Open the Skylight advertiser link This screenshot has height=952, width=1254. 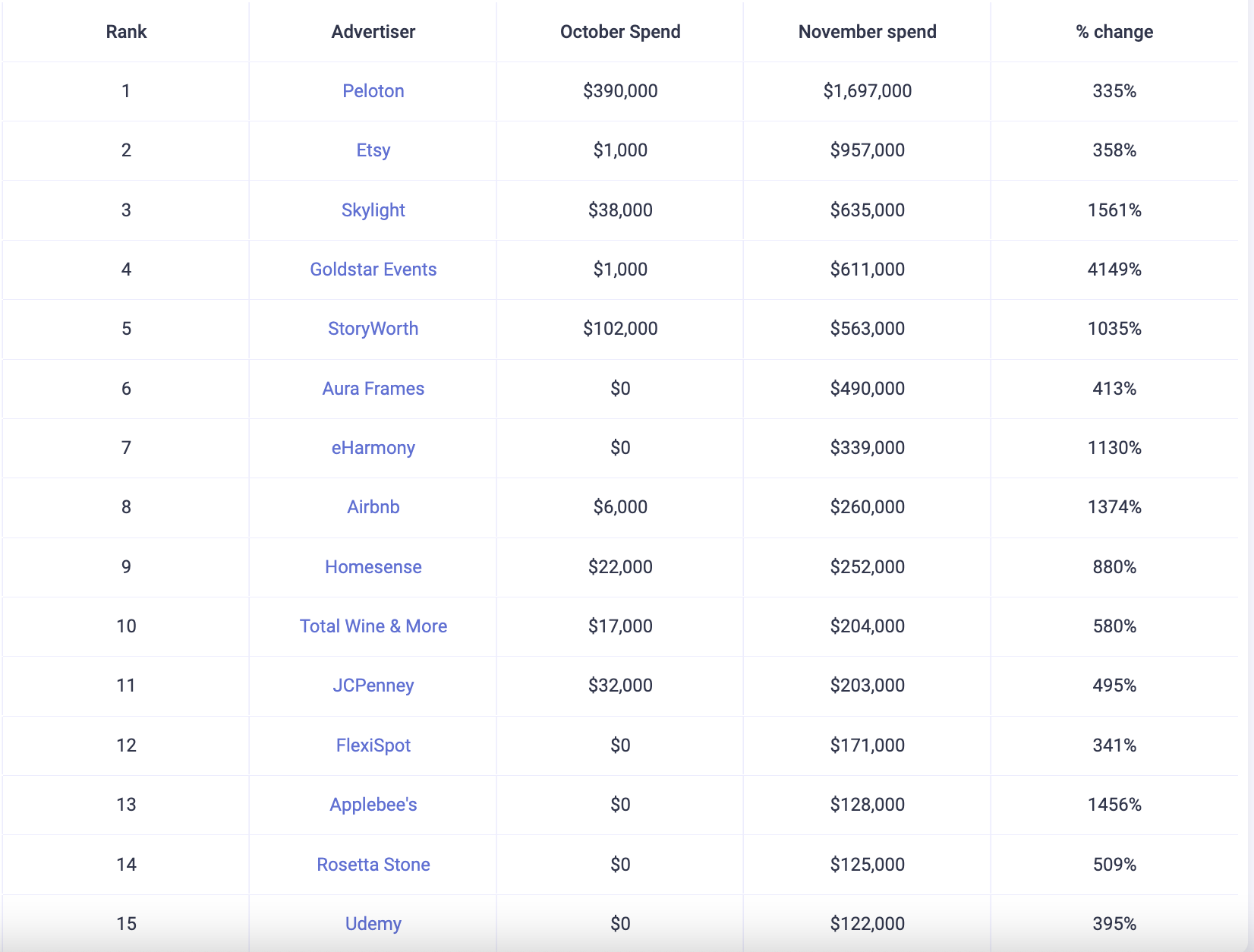pos(373,210)
